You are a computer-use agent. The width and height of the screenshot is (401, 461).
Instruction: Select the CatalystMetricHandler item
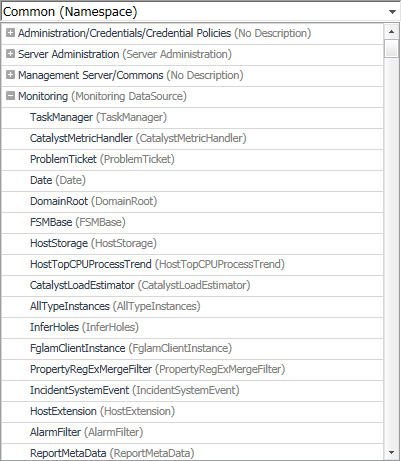point(192,139)
